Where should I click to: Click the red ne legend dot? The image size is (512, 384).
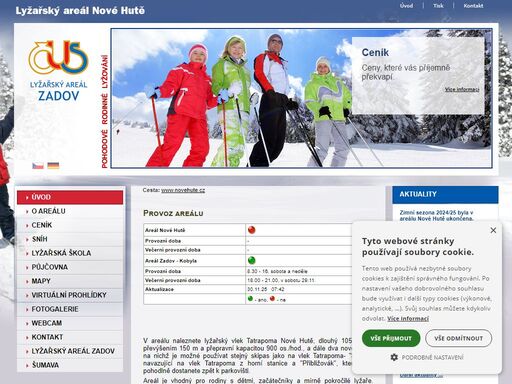tap(272, 298)
